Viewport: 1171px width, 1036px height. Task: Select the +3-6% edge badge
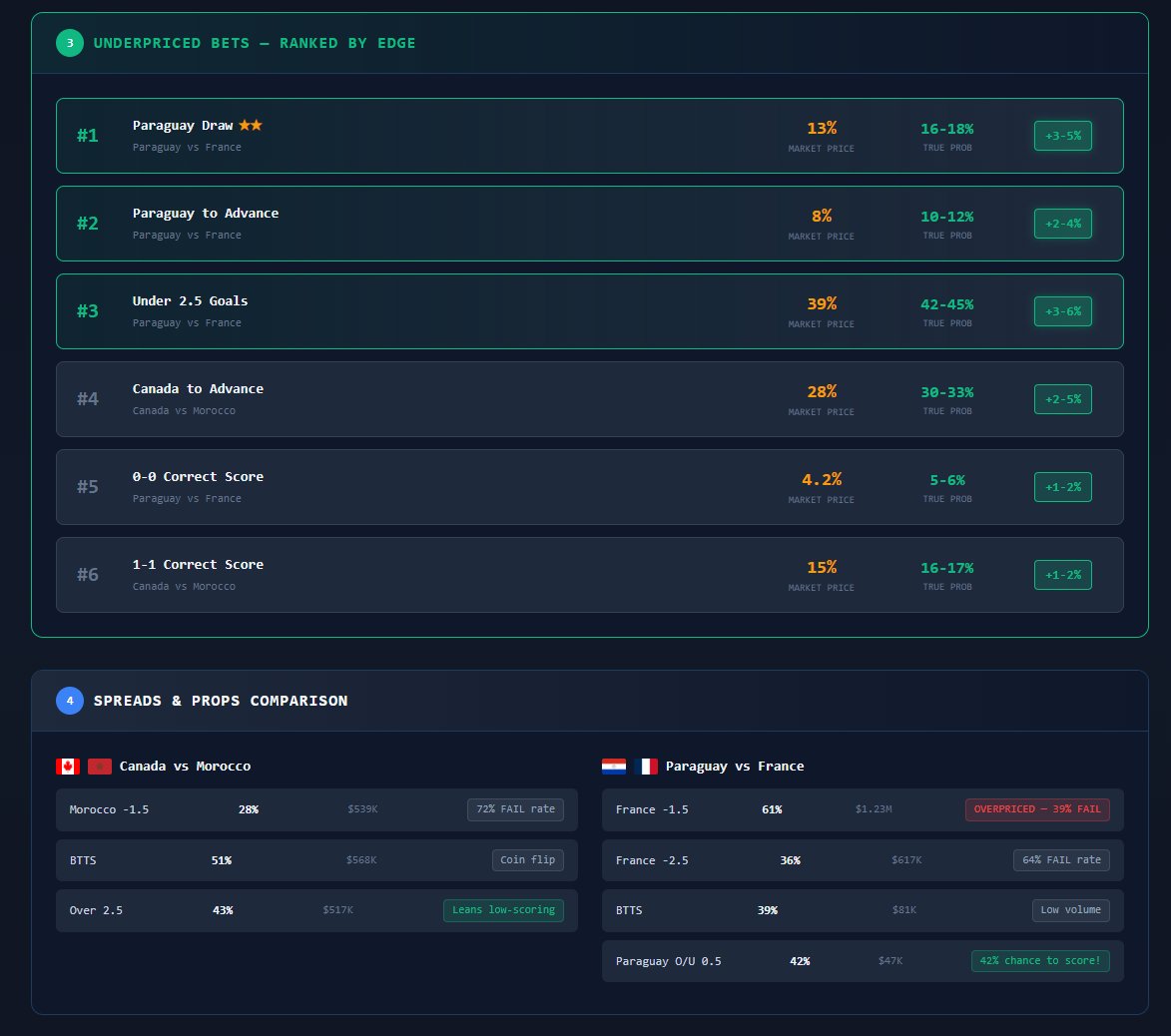point(1063,311)
